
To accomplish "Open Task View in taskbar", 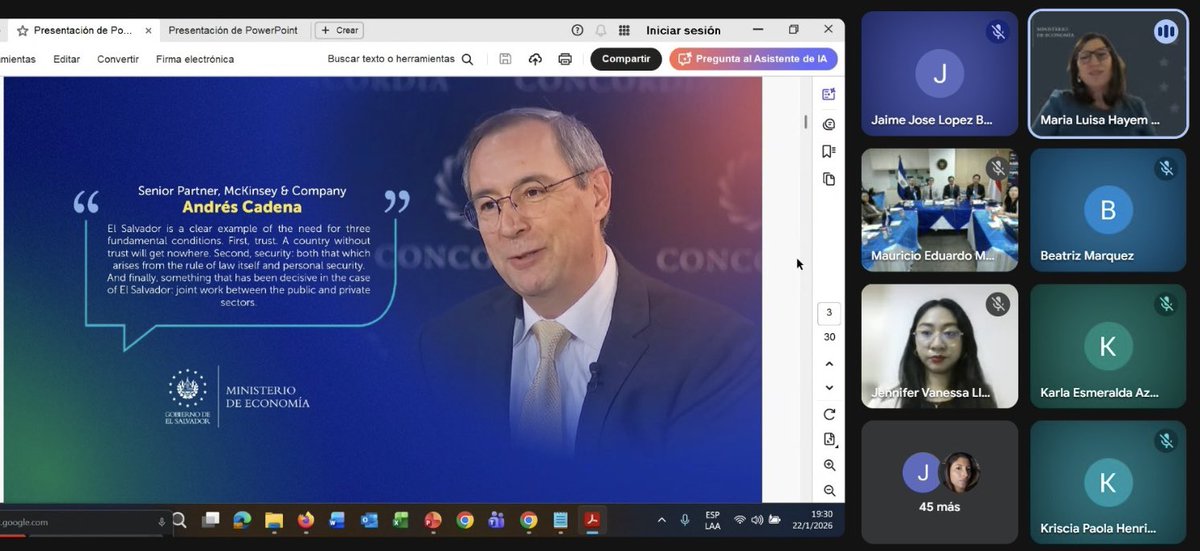I will 211,520.
